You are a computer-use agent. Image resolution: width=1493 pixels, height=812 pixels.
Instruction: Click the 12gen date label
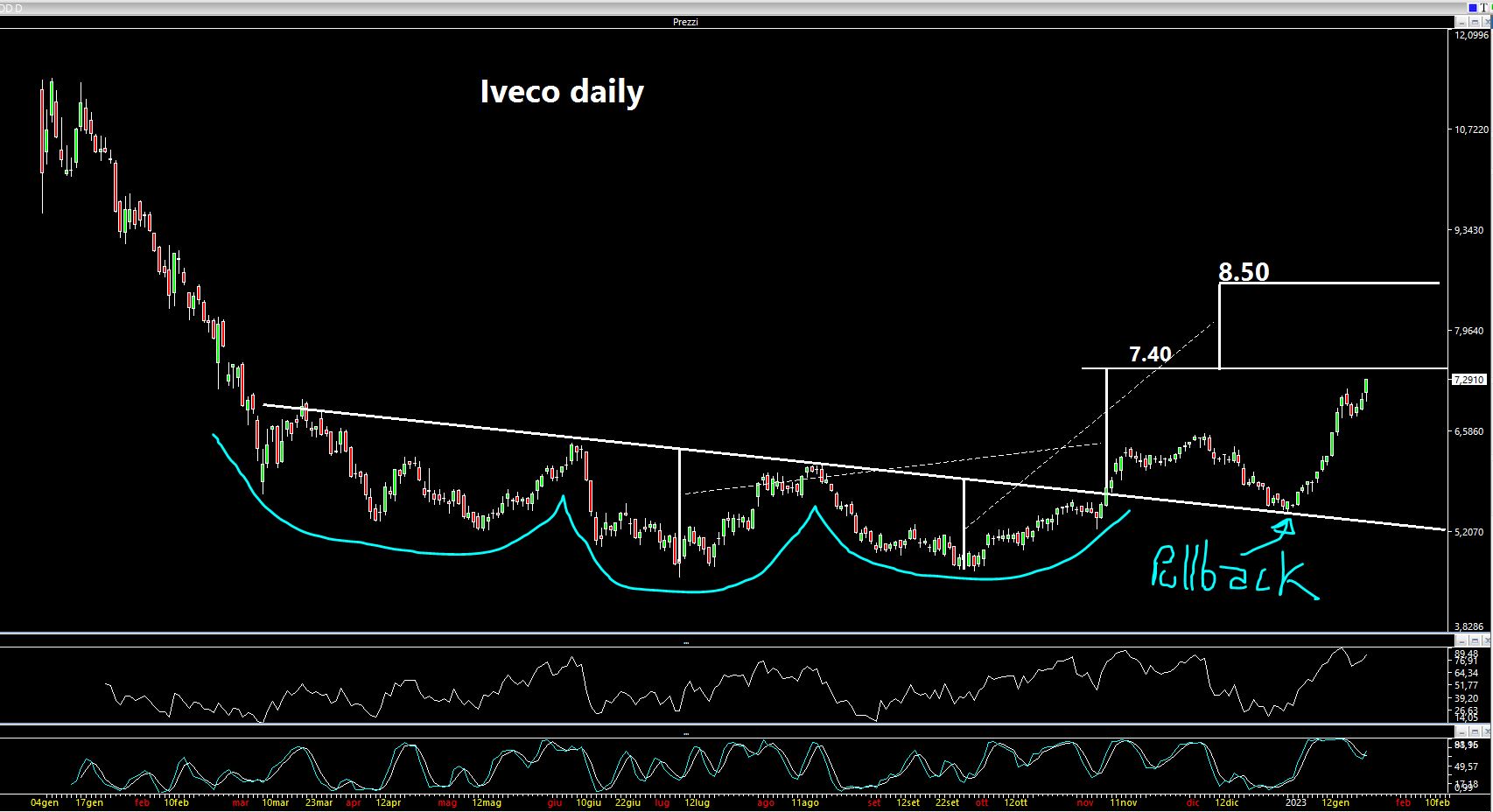pyautogui.click(x=1335, y=802)
